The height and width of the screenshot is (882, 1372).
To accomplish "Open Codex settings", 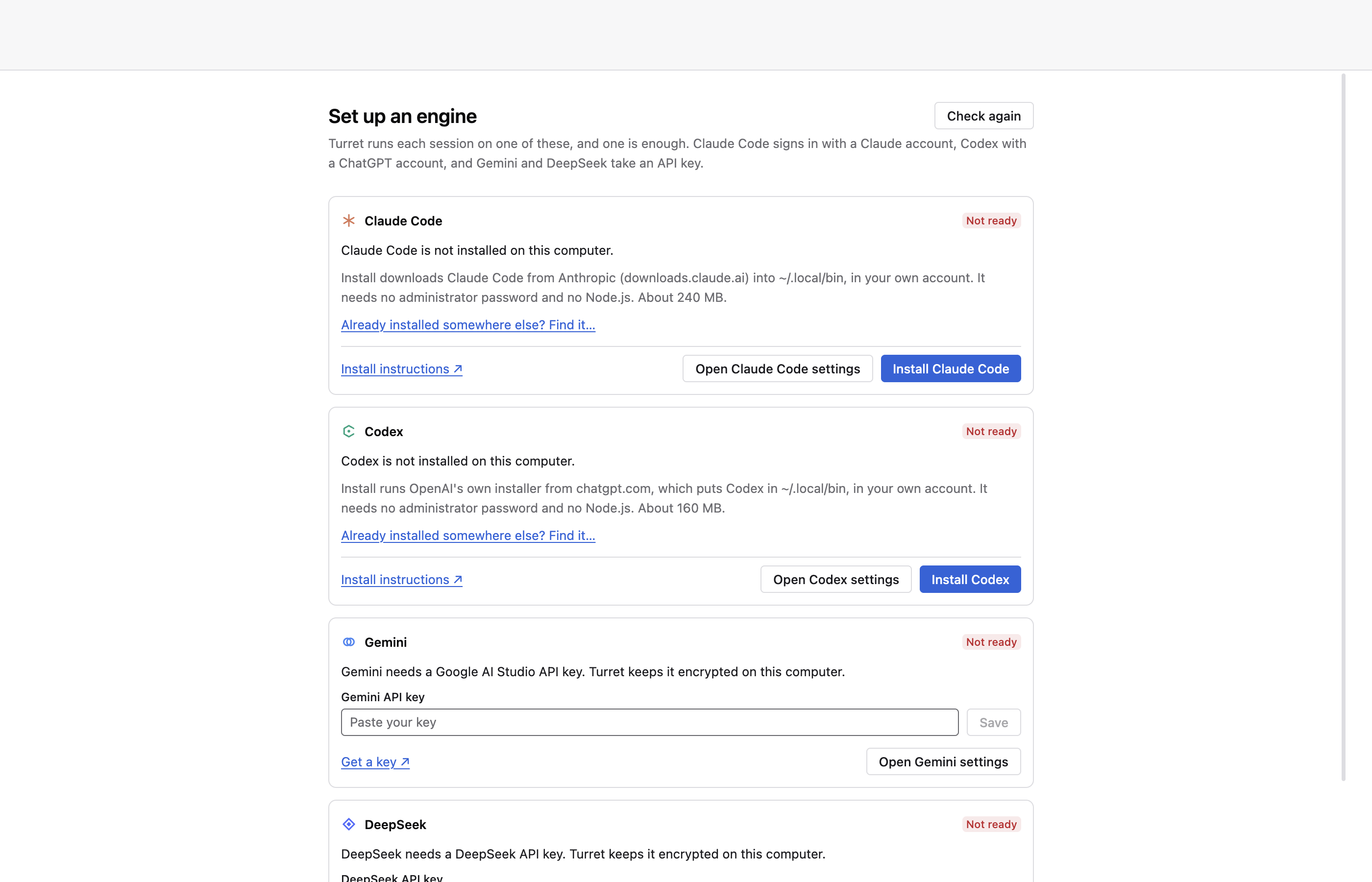I will pyautogui.click(x=836, y=579).
